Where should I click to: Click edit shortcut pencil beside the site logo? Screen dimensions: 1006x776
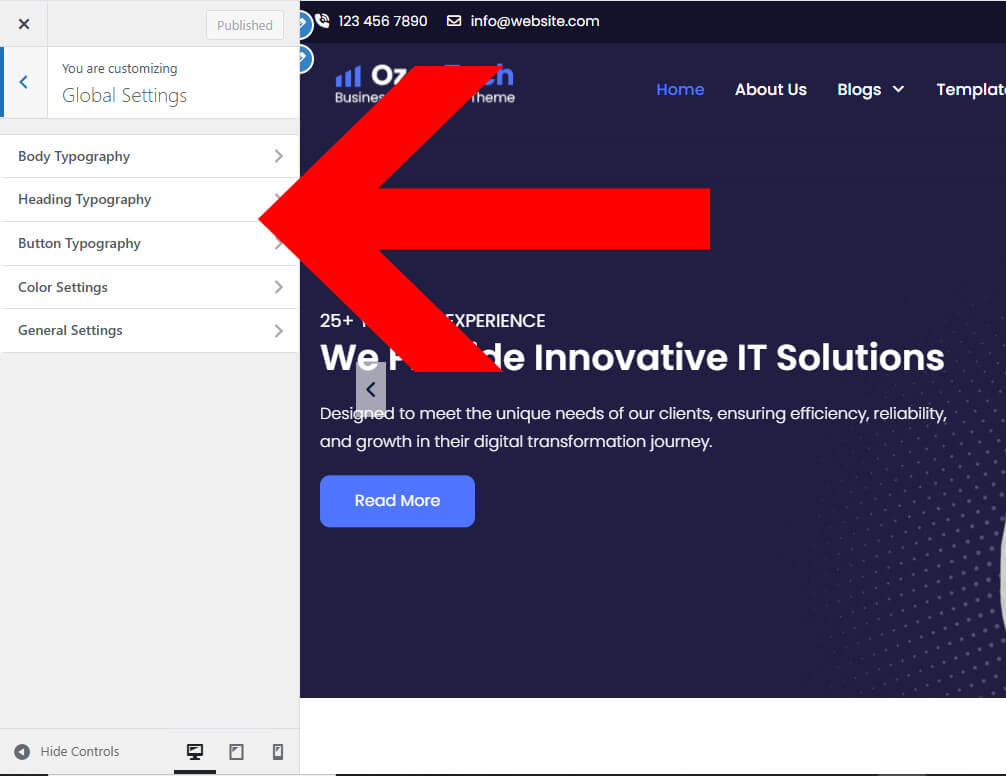tap(304, 59)
